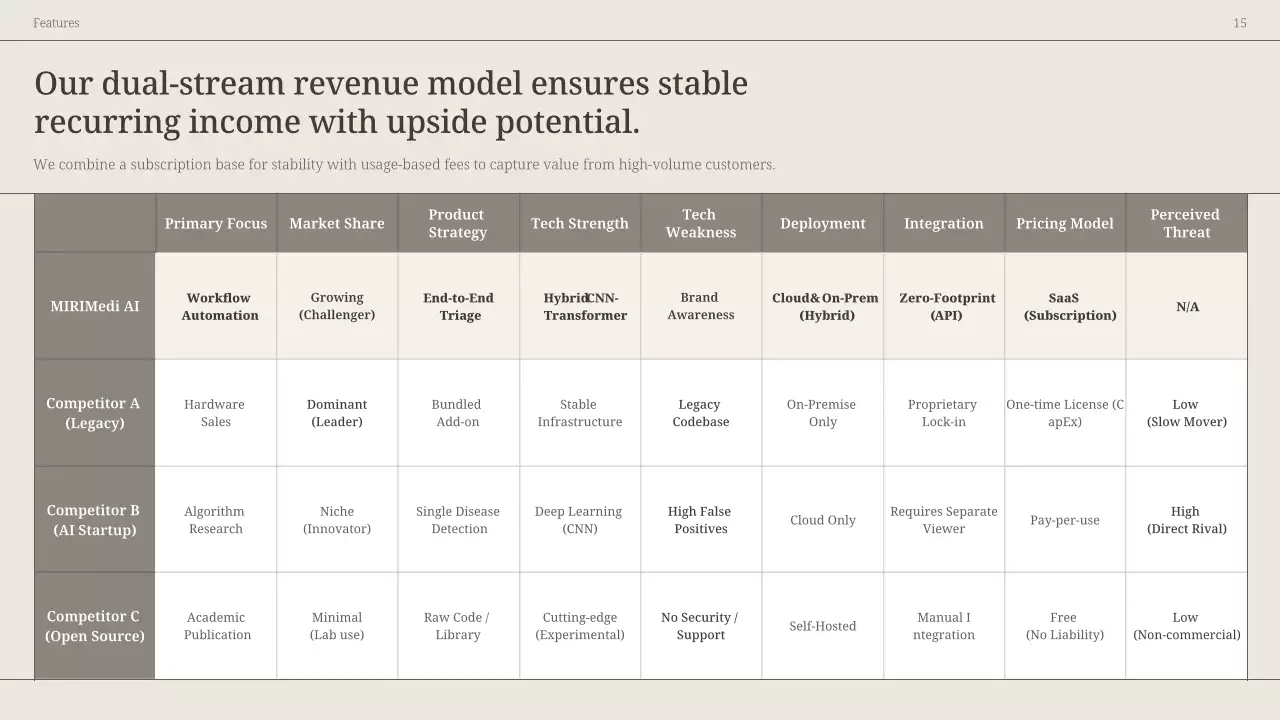Screen dimensions: 1280x720
Task: Click the "Competitor A (Legacy)" row header
Action: (95, 413)
